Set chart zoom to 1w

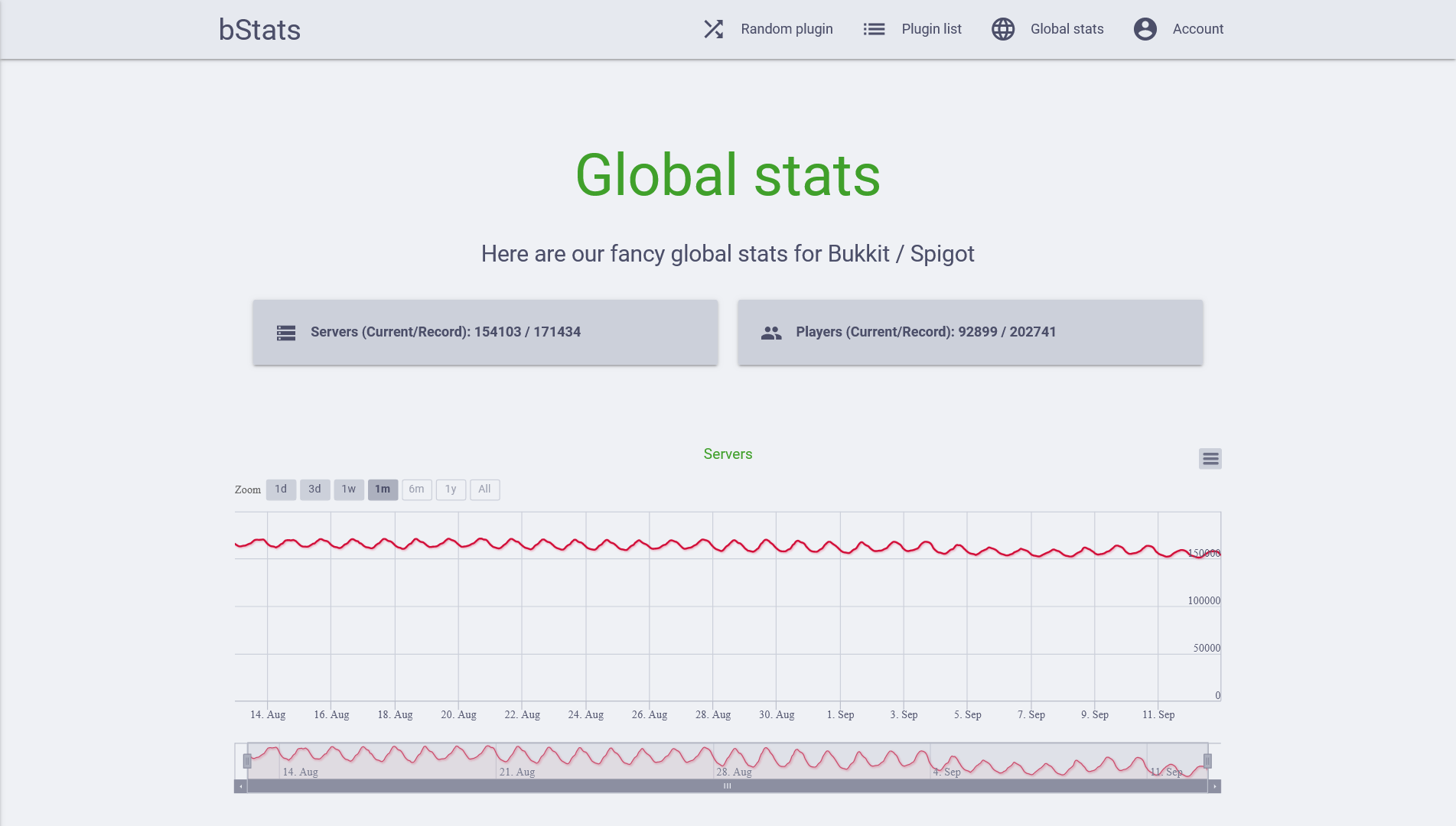[x=349, y=489]
